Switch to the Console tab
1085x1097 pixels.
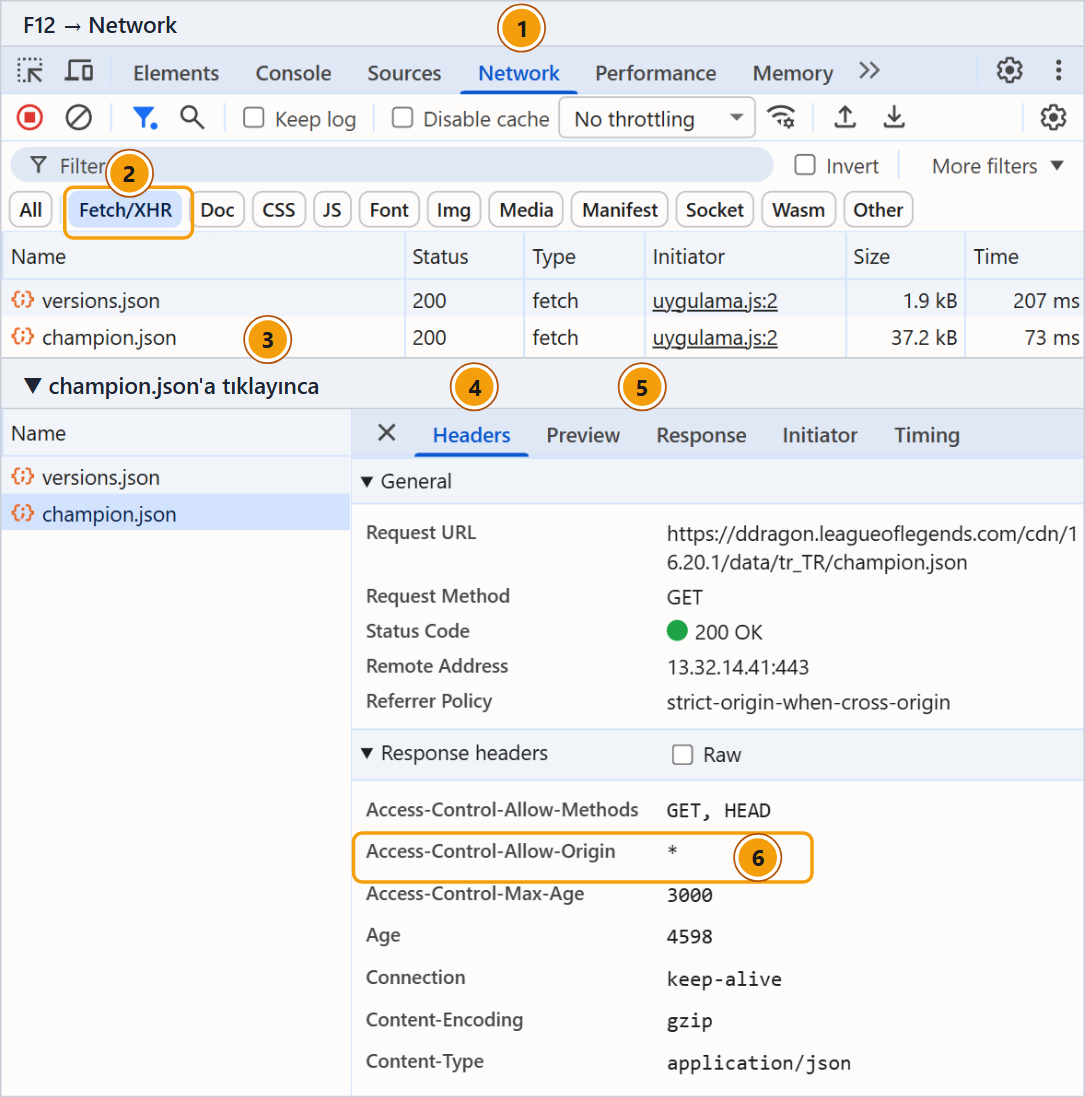click(293, 73)
